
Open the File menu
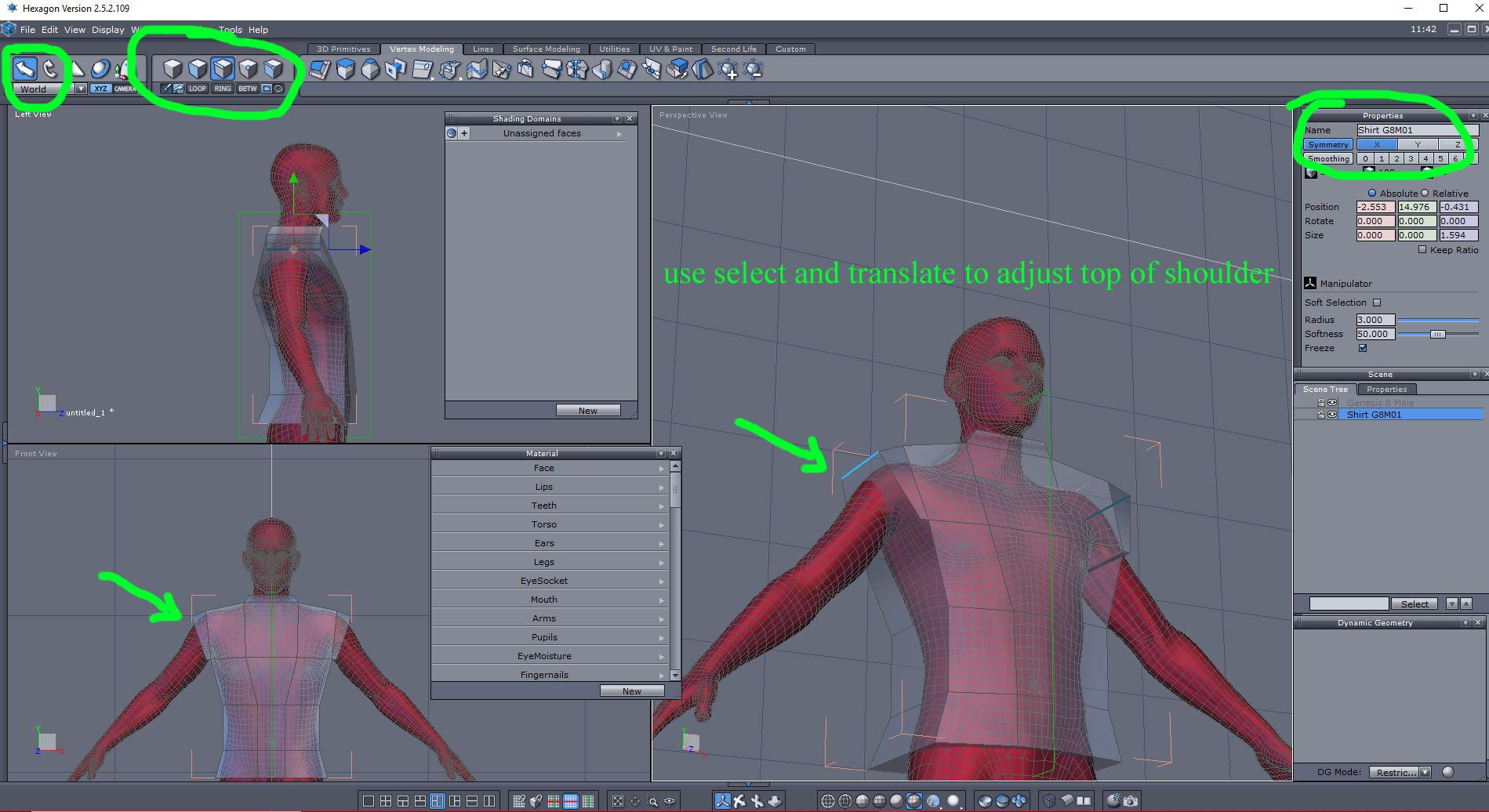point(27,30)
